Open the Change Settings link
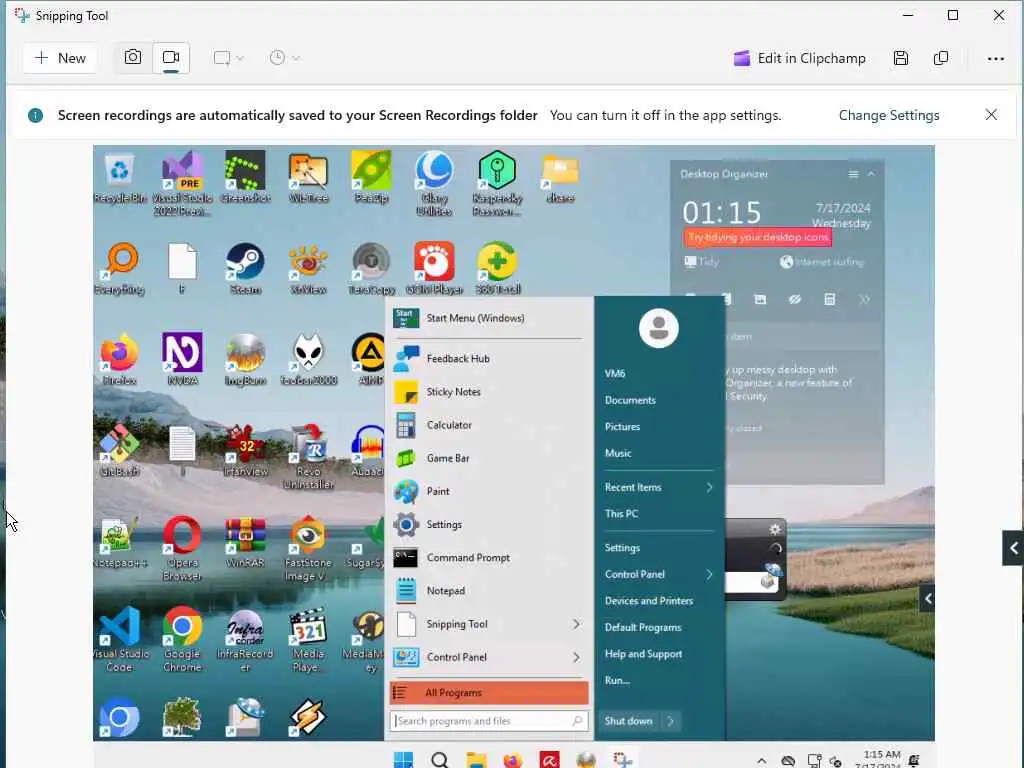1024x768 pixels. tap(889, 115)
